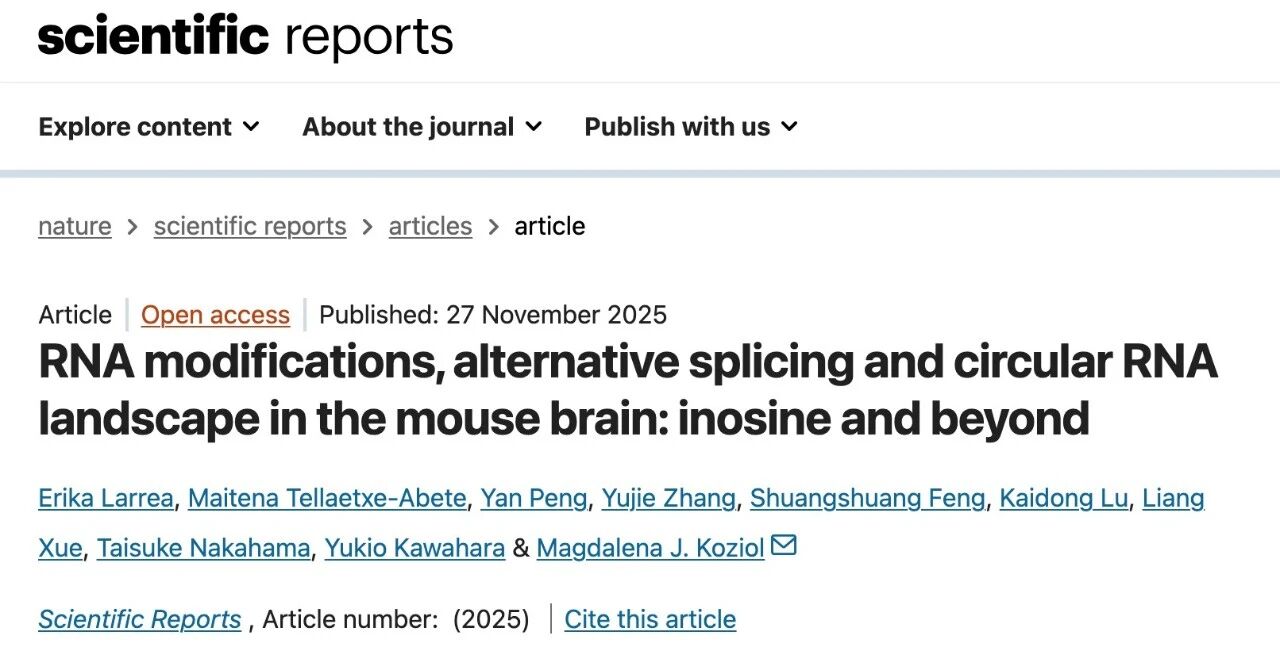
Task: Show author Taisuke Nakahama
Action: [x=203, y=548]
